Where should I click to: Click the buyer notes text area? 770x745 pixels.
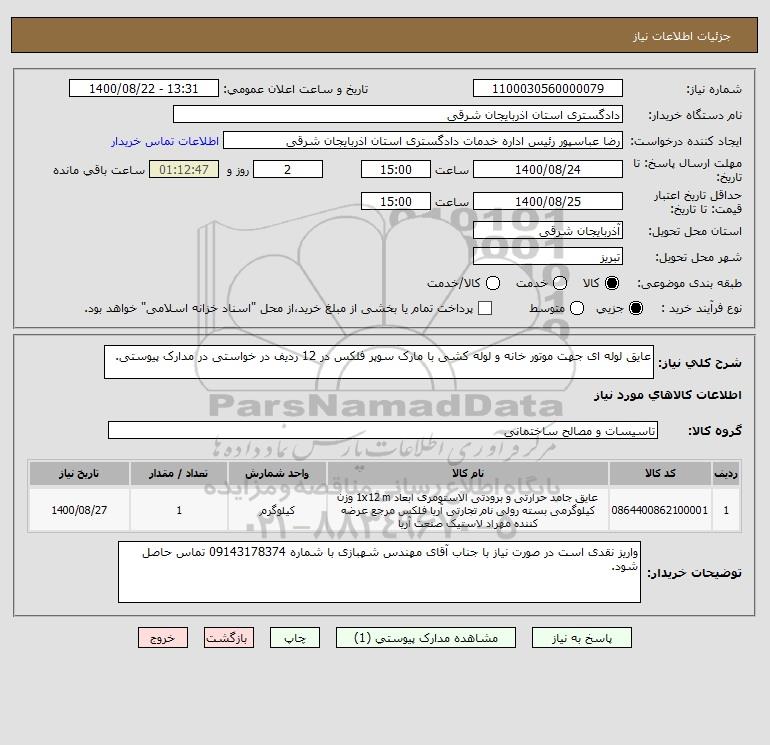379,572
